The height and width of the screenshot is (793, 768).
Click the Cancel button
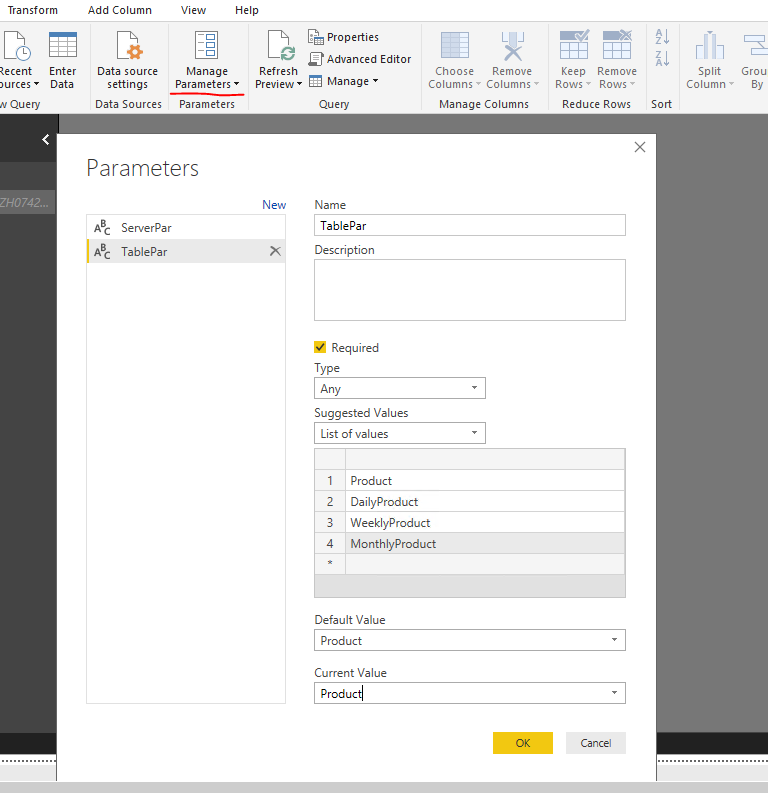[596, 743]
